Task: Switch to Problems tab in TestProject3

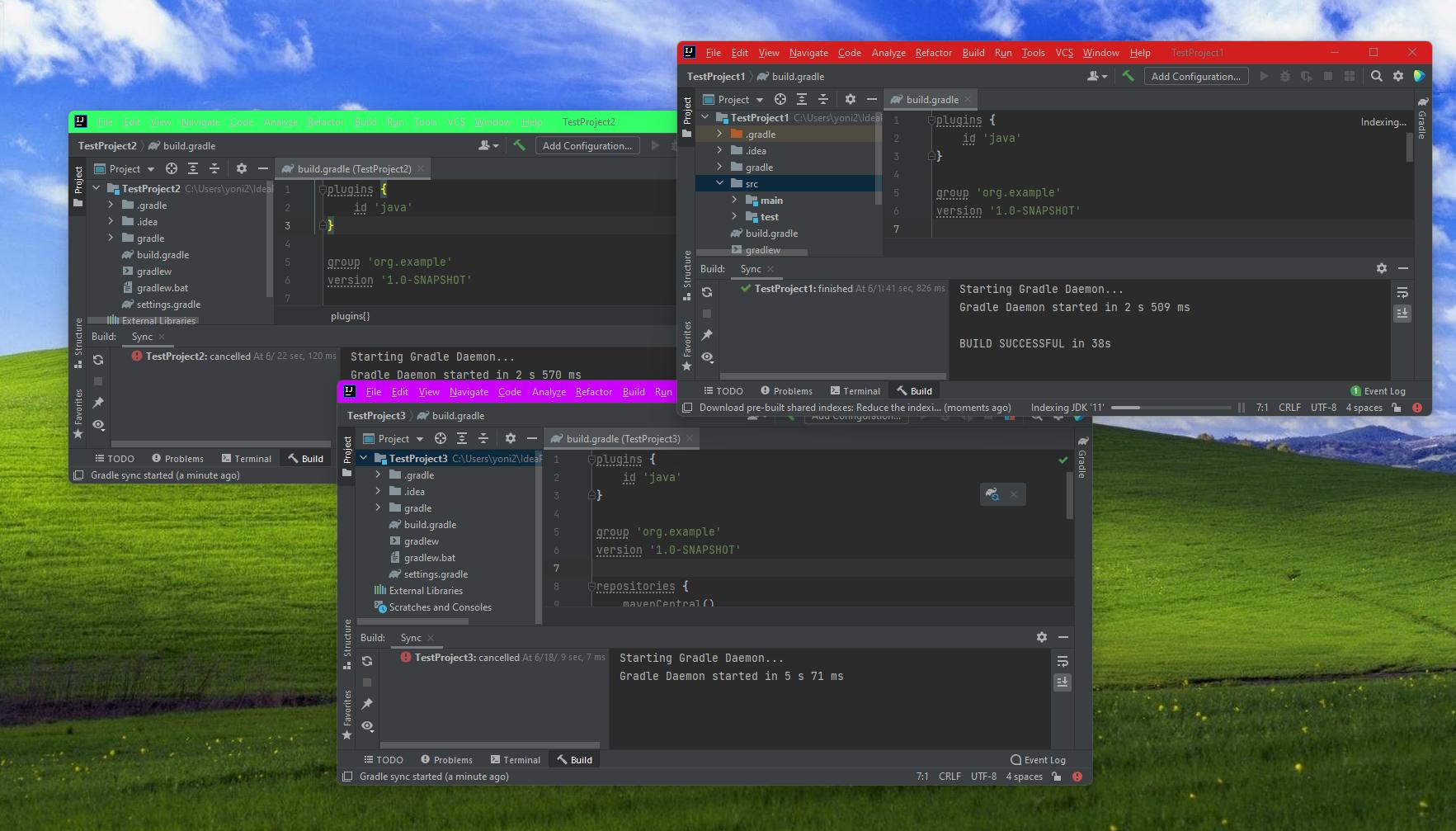Action: [x=446, y=760]
